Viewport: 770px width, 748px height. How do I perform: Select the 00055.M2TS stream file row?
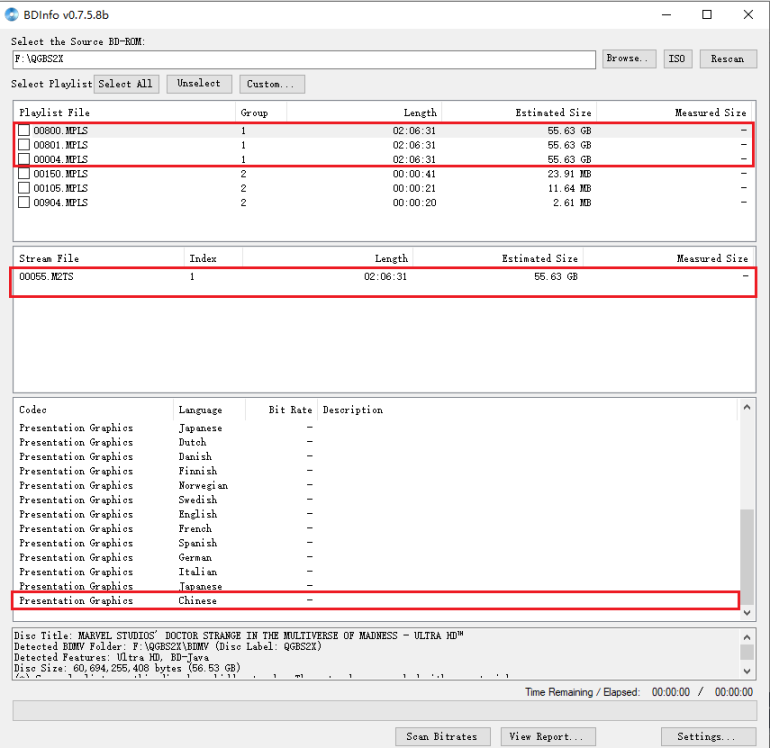[x=383, y=277]
